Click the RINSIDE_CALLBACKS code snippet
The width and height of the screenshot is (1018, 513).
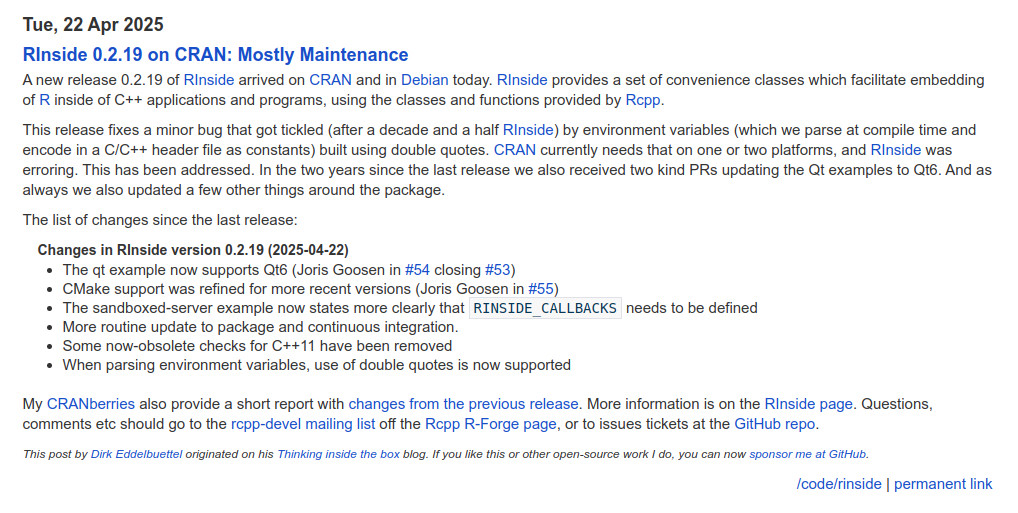pos(545,308)
